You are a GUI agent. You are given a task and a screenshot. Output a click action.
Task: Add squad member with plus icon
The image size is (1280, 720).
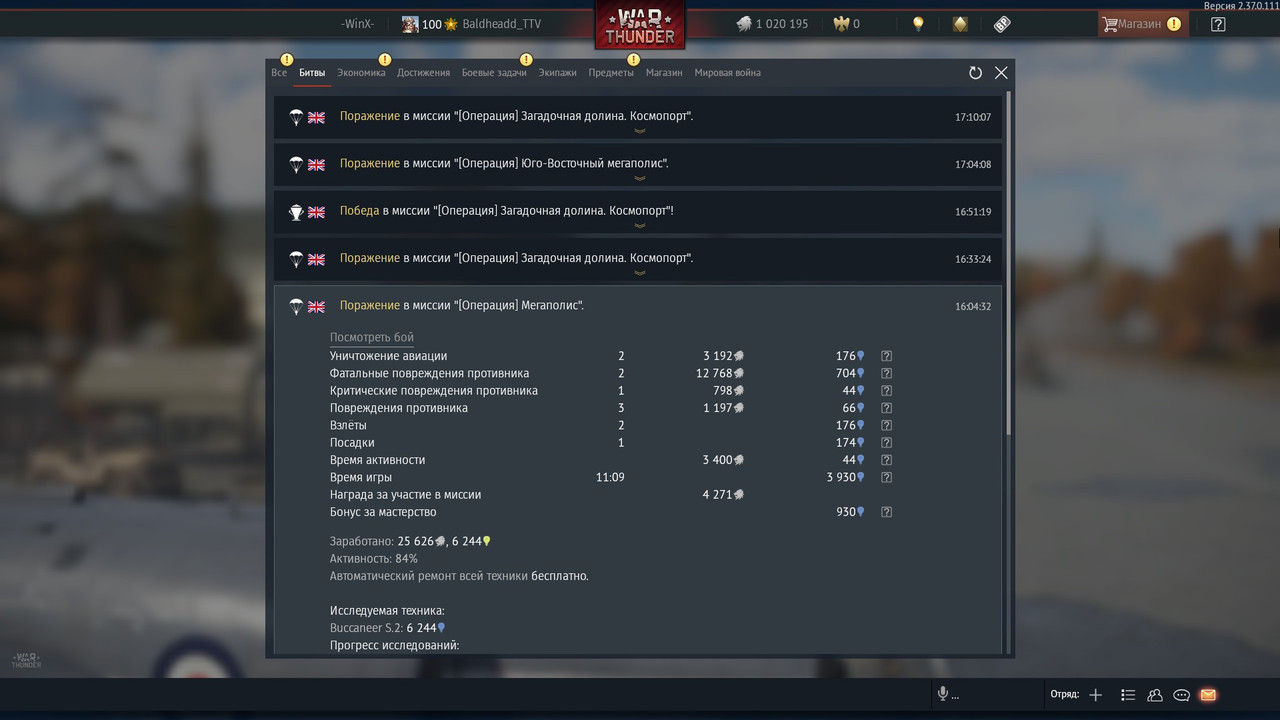coord(1096,695)
